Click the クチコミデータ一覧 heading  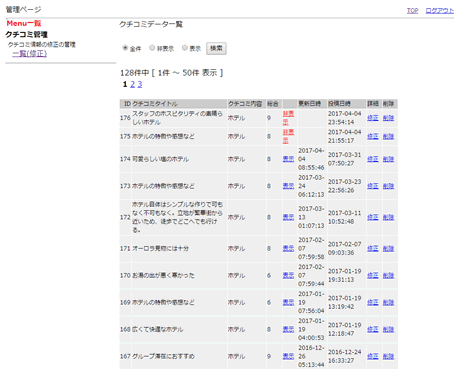[x=151, y=24]
